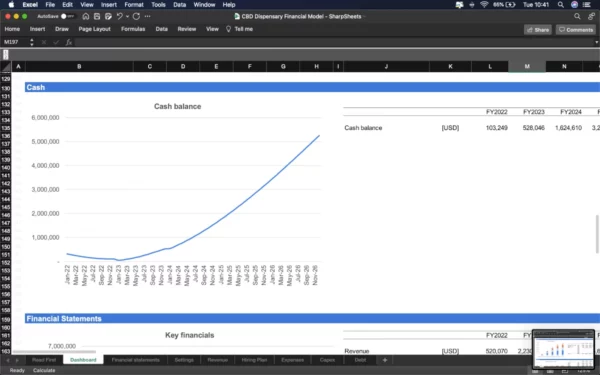Click the Cash balance row label
The height and width of the screenshot is (375, 600).
[363, 128]
